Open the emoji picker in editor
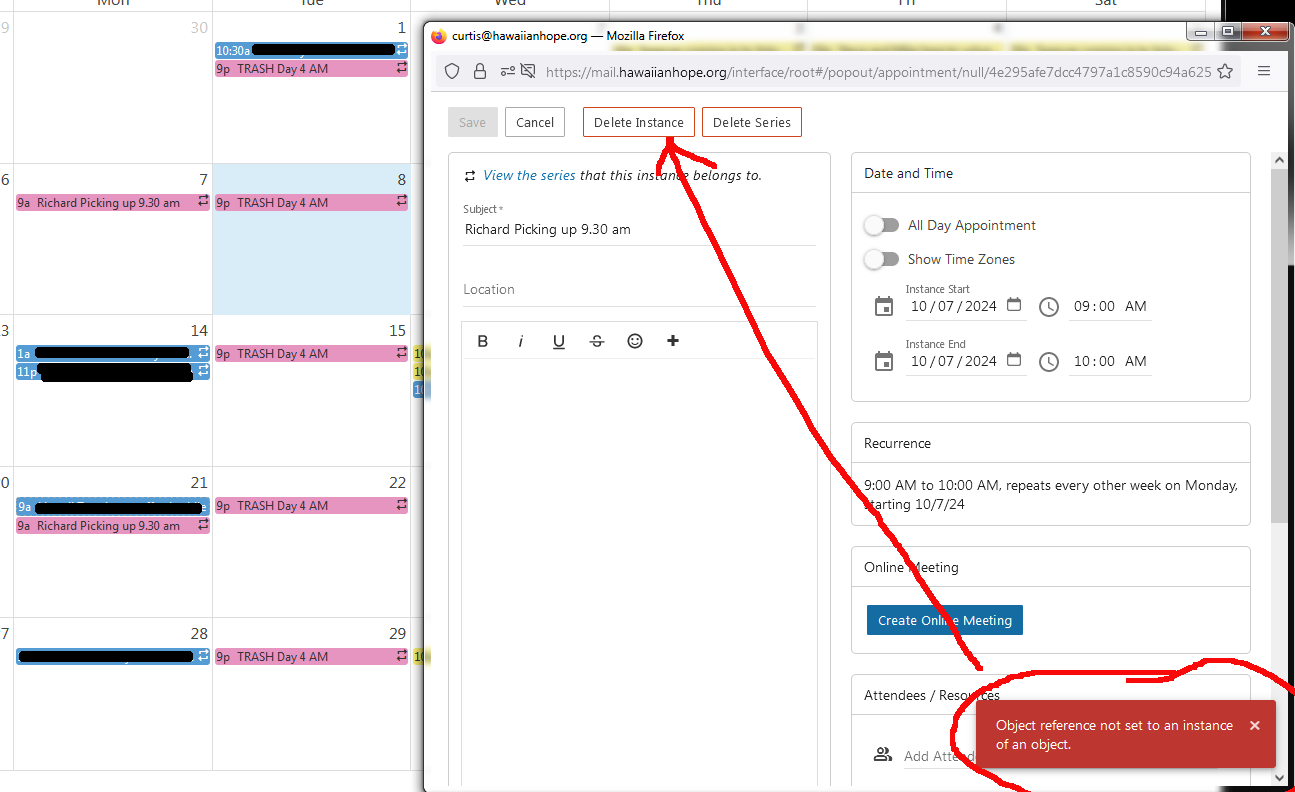Screen dimensions: 1295x792 coord(635,341)
